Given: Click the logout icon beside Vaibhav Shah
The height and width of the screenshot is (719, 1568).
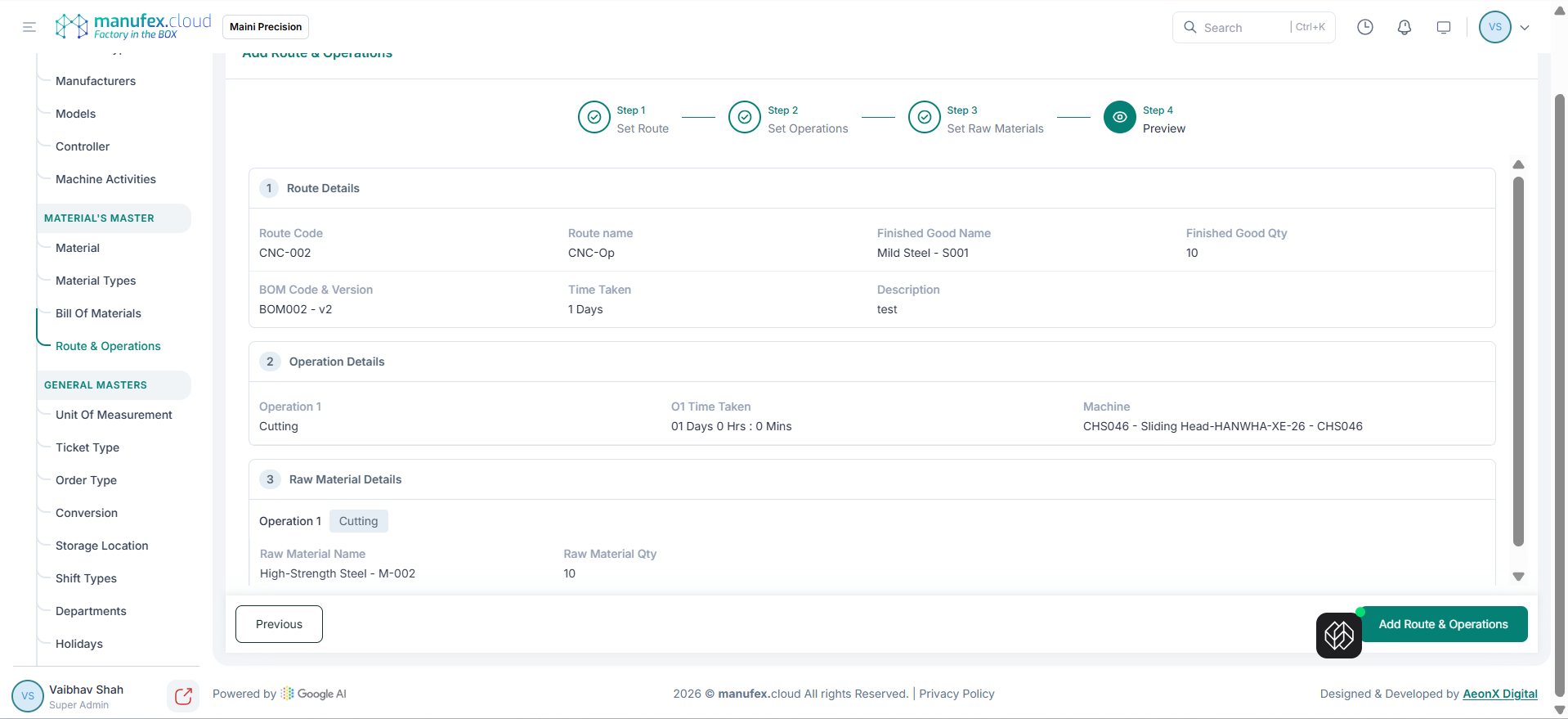Looking at the screenshot, I should click(x=183, y=695).
